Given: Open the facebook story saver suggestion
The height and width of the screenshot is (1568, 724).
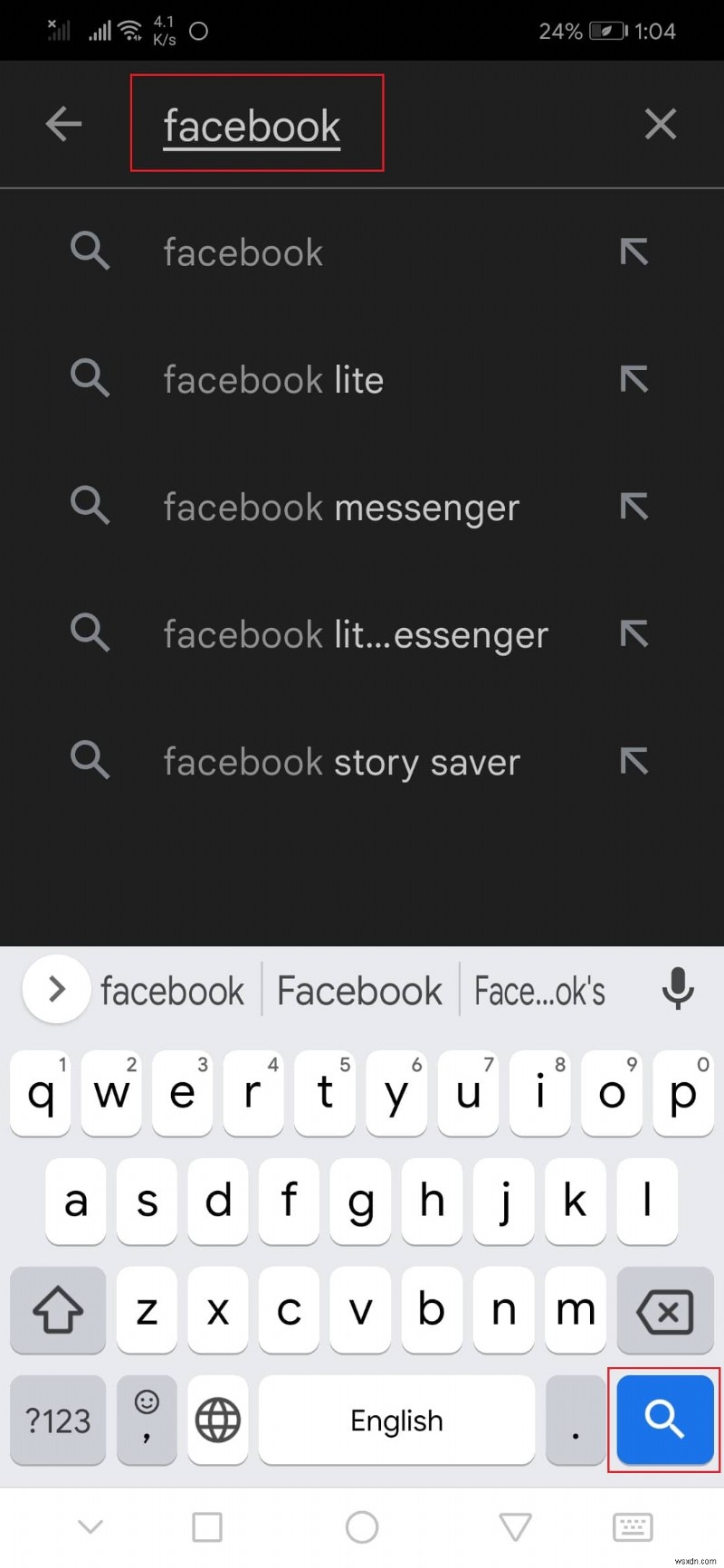Looking at the screenshot, I should (342, 761).
